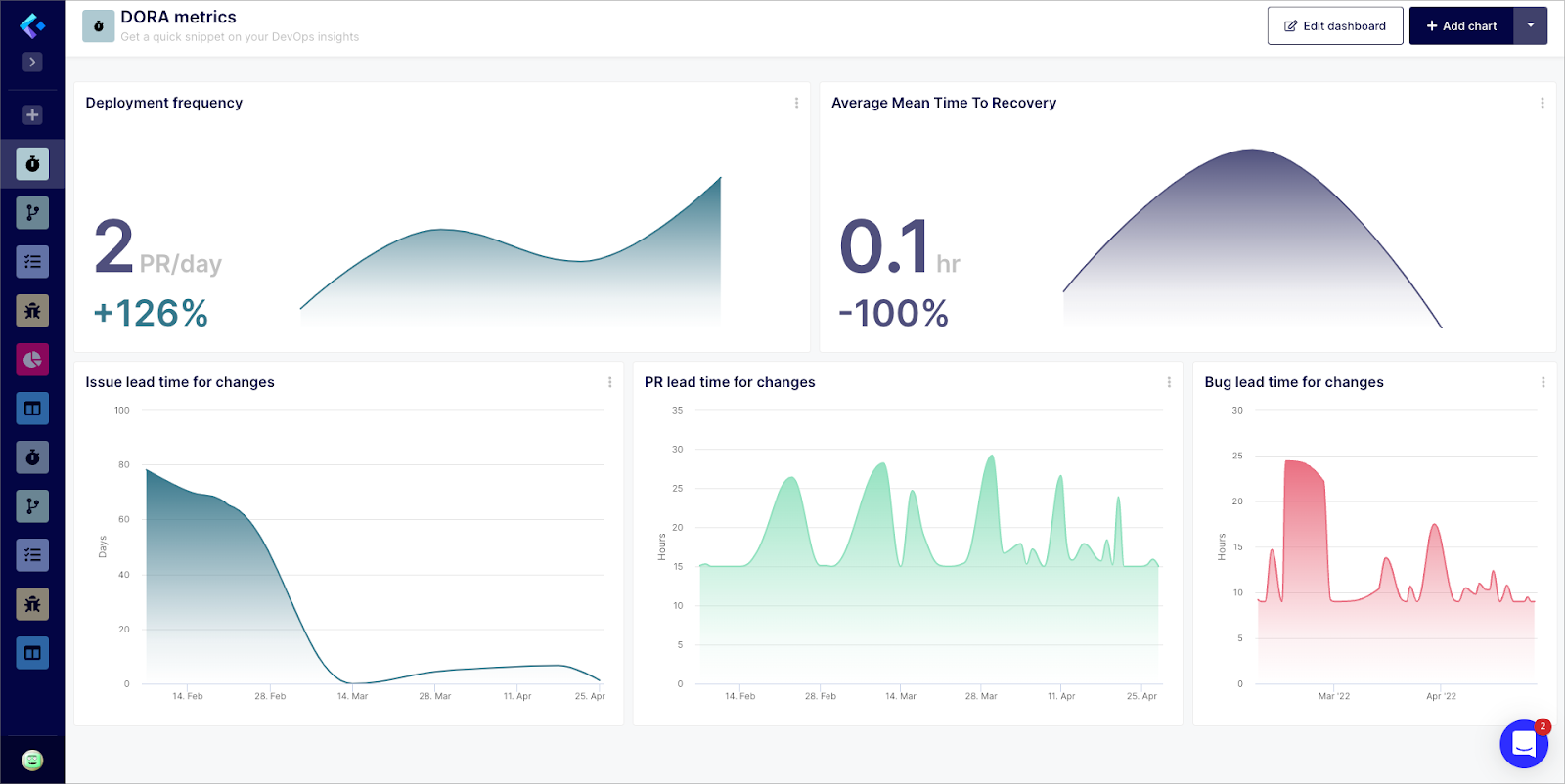
Task: Click the Edit dashboard button
Action: tap(1334, 26)
